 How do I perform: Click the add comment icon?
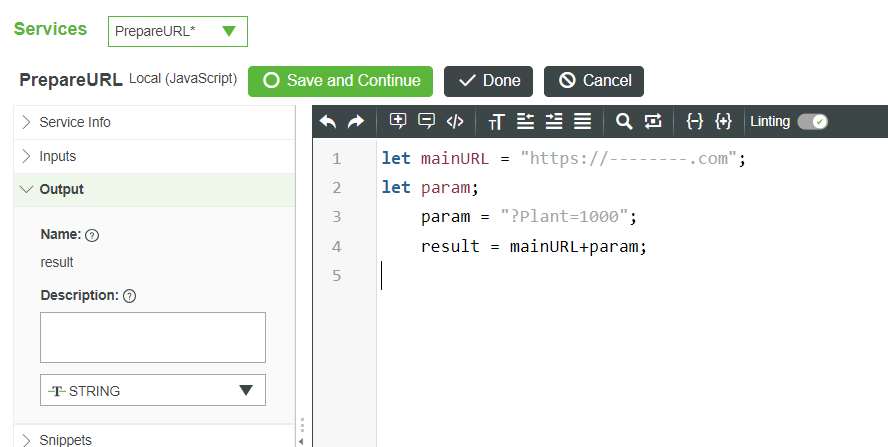(x=398, y=122)
